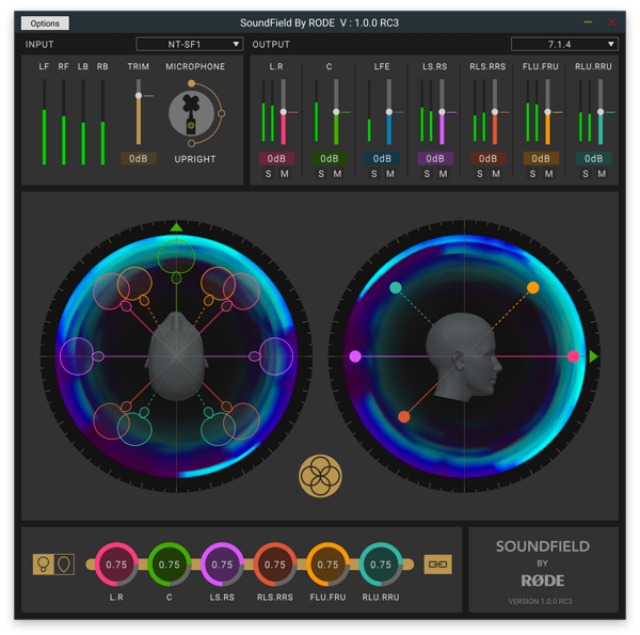Click the orange upper-front dot in side view

[533, 288]
